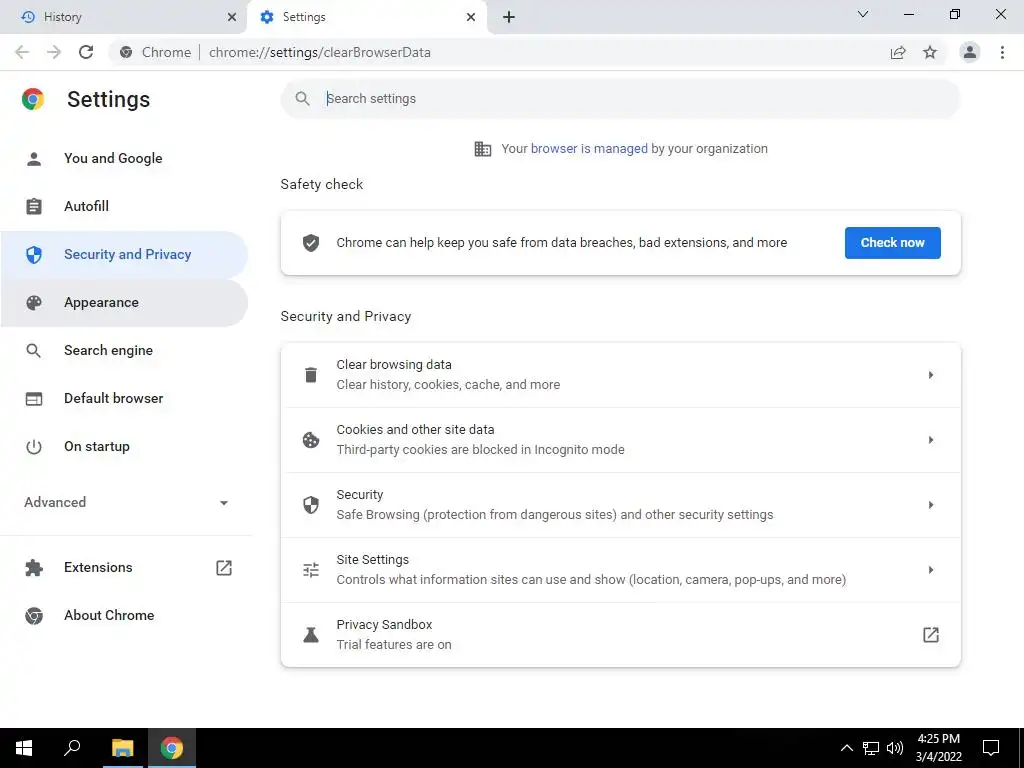The image size is (1024, 768).
Task: Click the site info Chrome chip
Action: [155, 52]
